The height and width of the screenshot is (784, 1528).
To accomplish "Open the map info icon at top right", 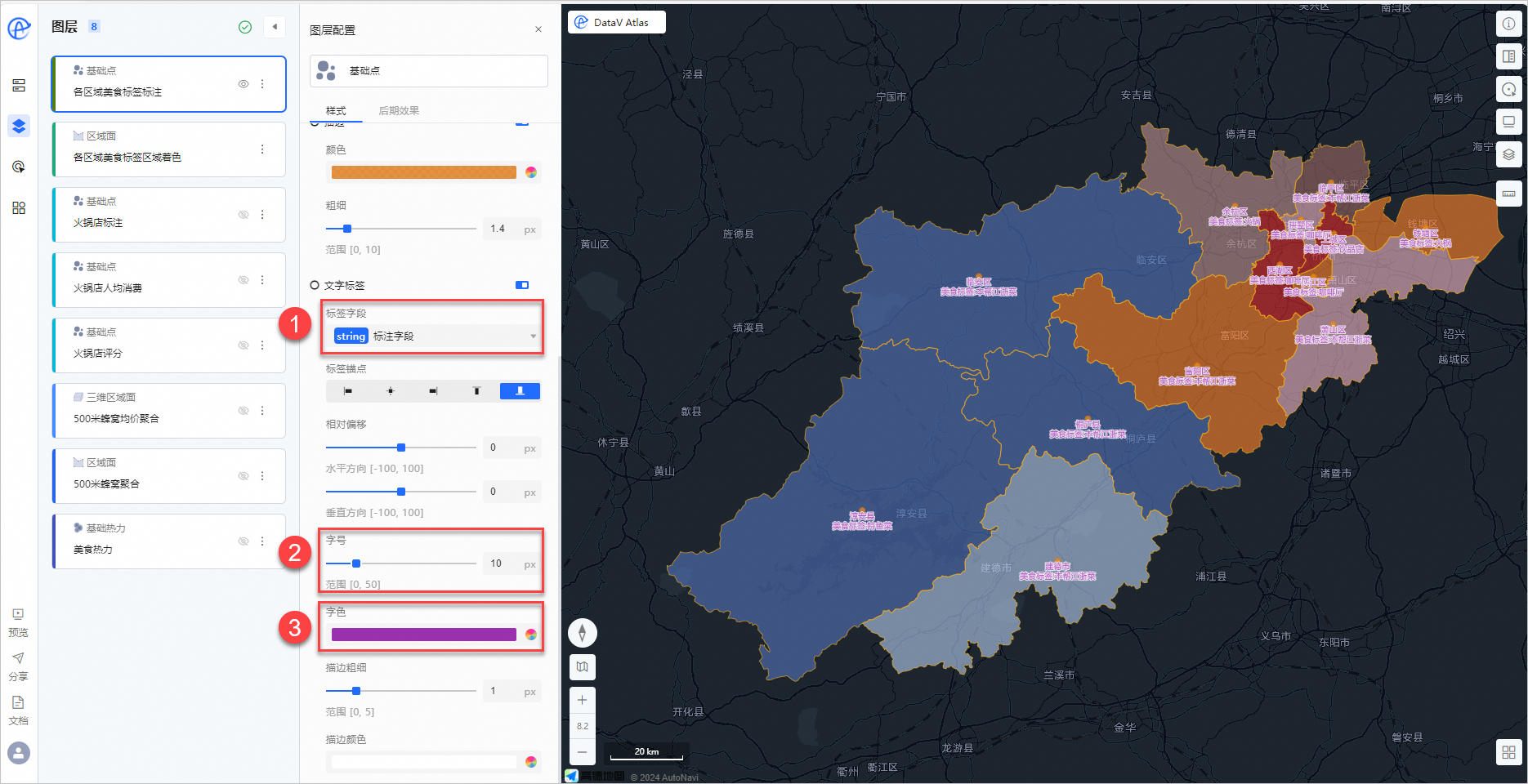I will click(1508, 24).
